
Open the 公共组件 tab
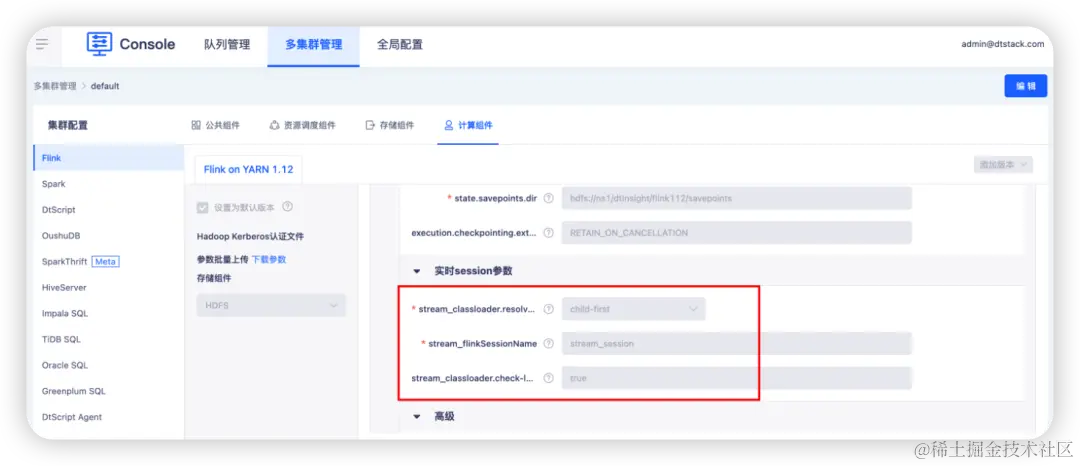(x=216, y=125)
